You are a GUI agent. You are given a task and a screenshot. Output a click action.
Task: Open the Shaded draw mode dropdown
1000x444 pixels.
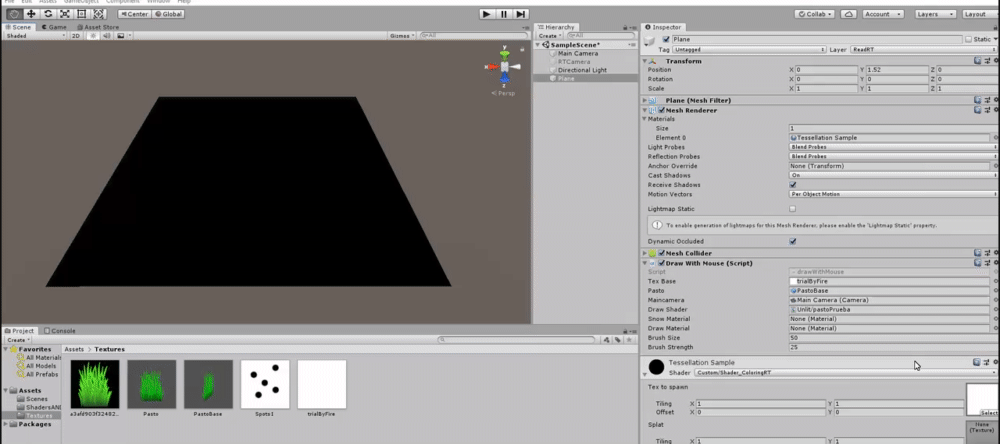[35, 36]
